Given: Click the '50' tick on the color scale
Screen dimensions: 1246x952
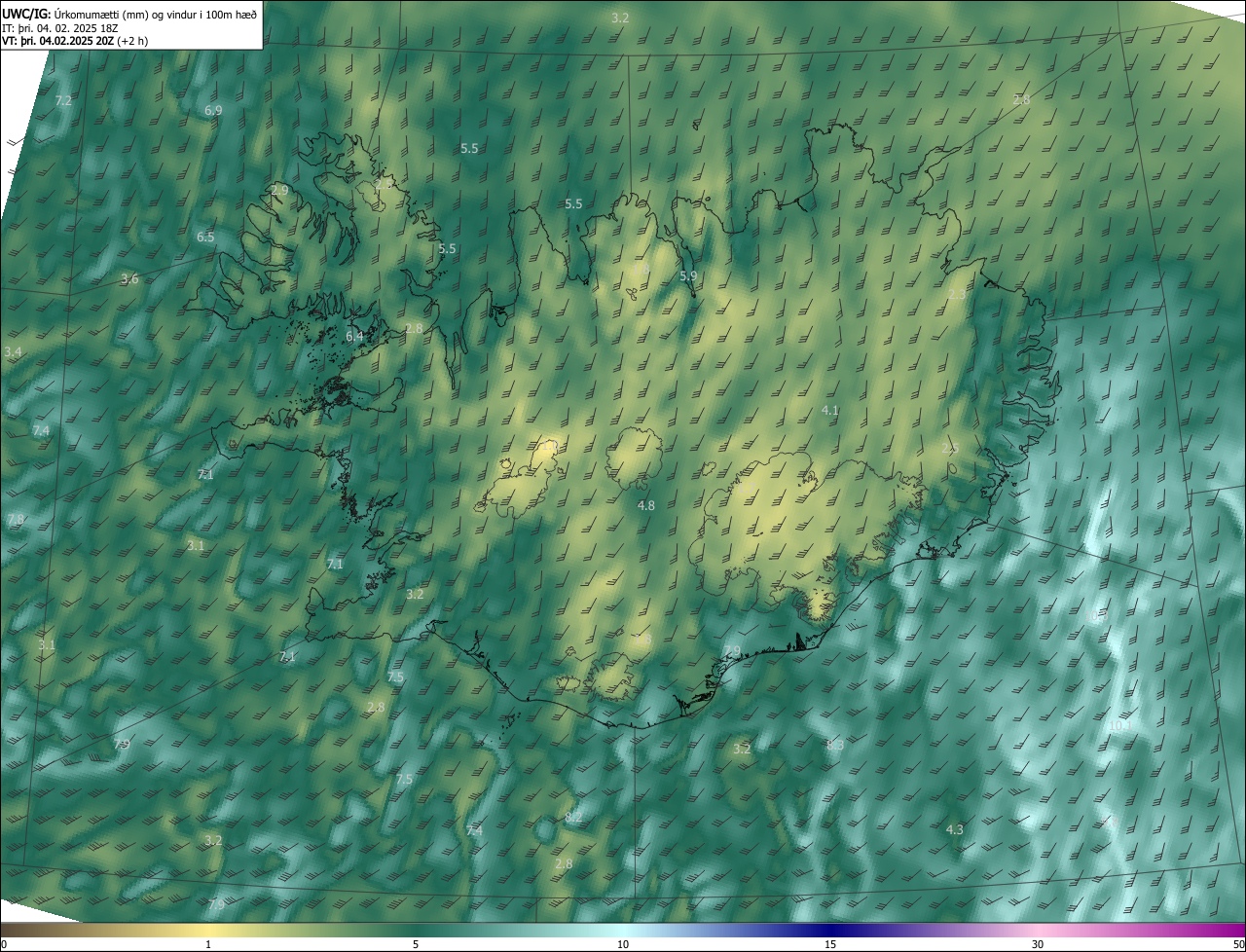Looking at the screenshot, I should click(1239, 944).
